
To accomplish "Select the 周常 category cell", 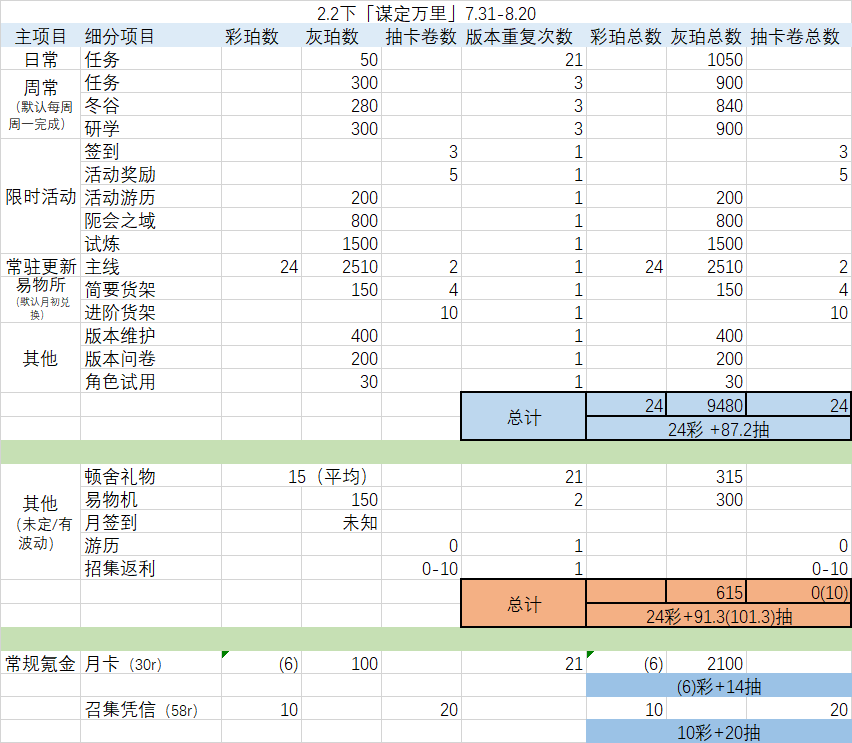I will (x=41, y=104).
